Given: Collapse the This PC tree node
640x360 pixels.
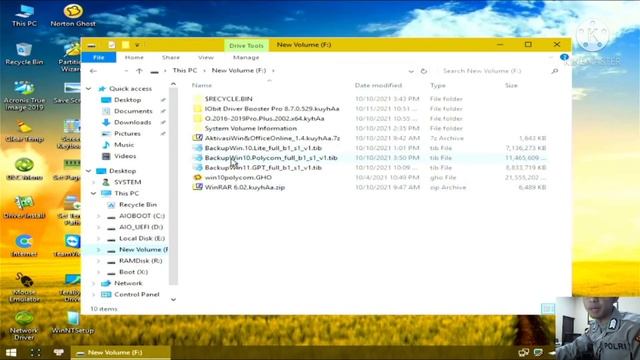Looking at the screenshot, I should point(93,193).
